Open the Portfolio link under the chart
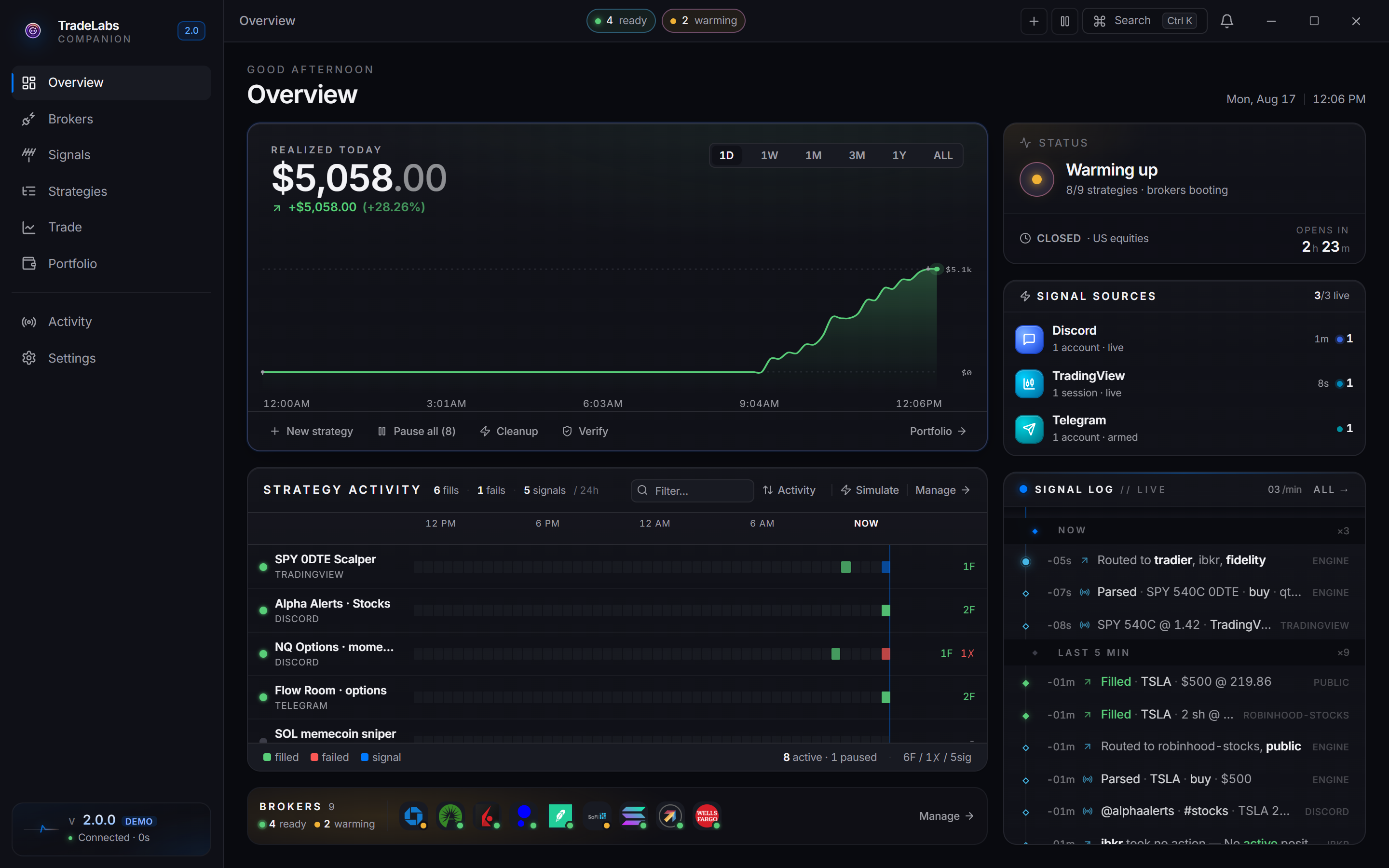1389x868 pixels. click(x=938, y=431)
